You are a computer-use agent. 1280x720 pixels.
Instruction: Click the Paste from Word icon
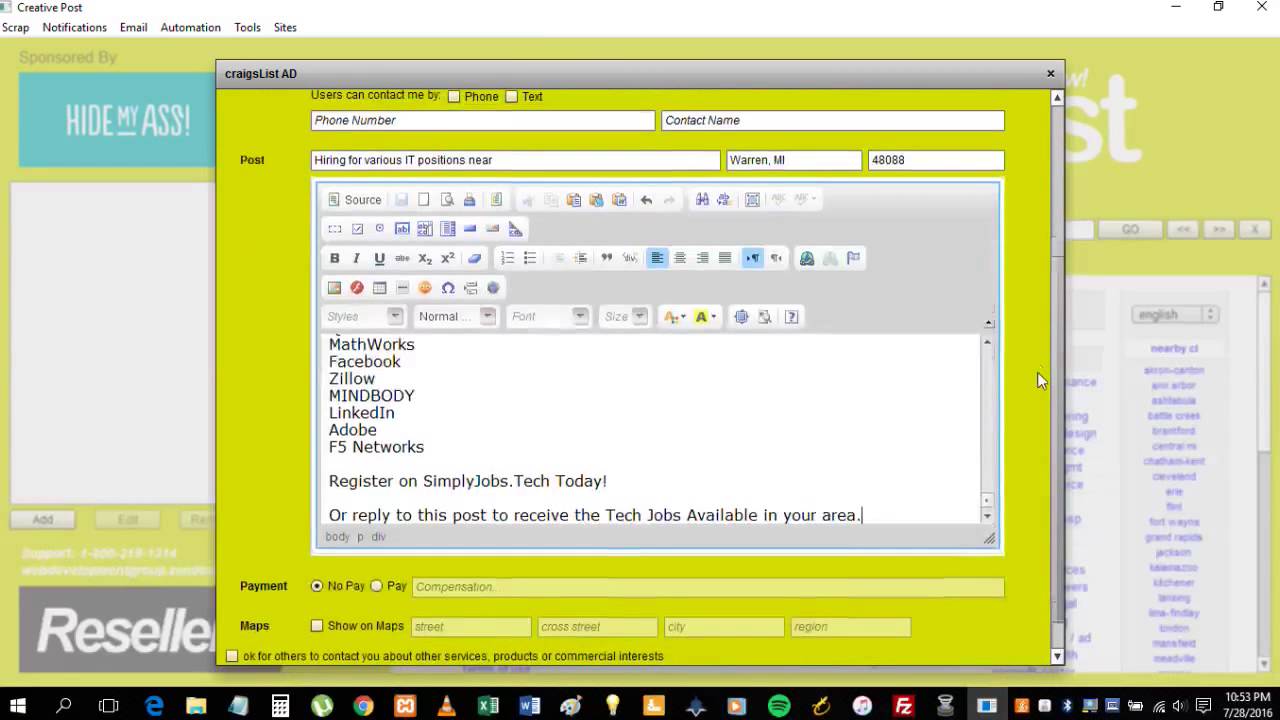pos(619,200)
